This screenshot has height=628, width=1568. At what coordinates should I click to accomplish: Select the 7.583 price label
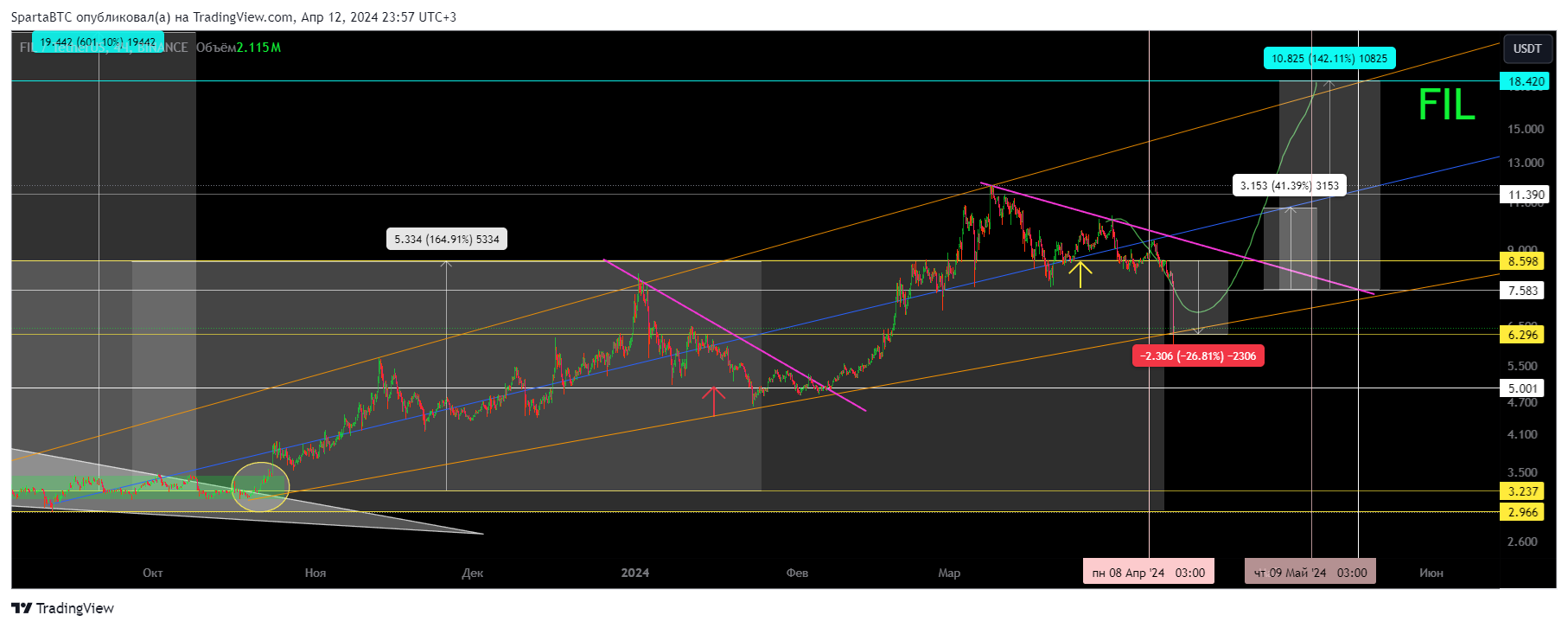(1523, 291)
